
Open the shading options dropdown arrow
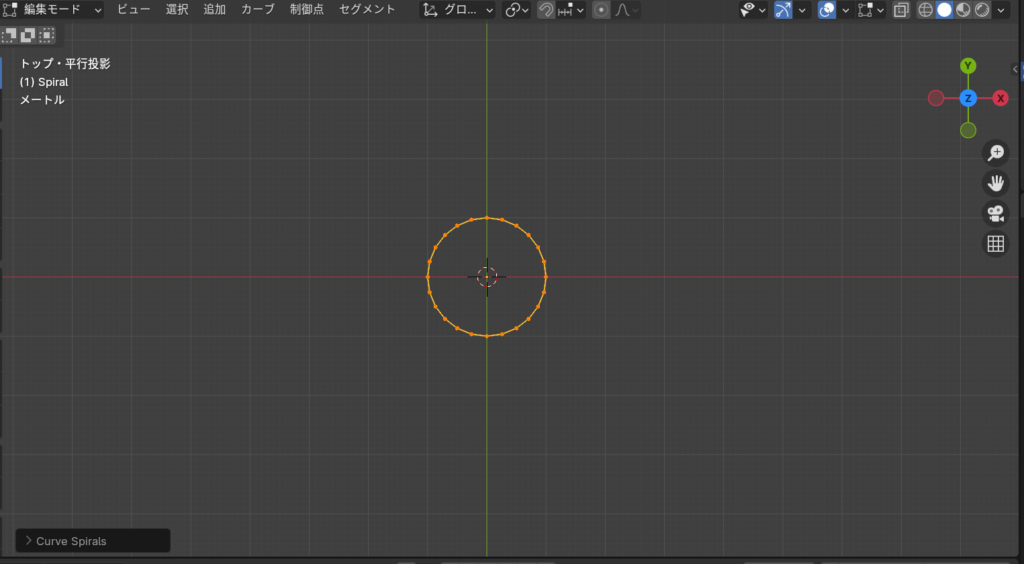pos(1001,10)
